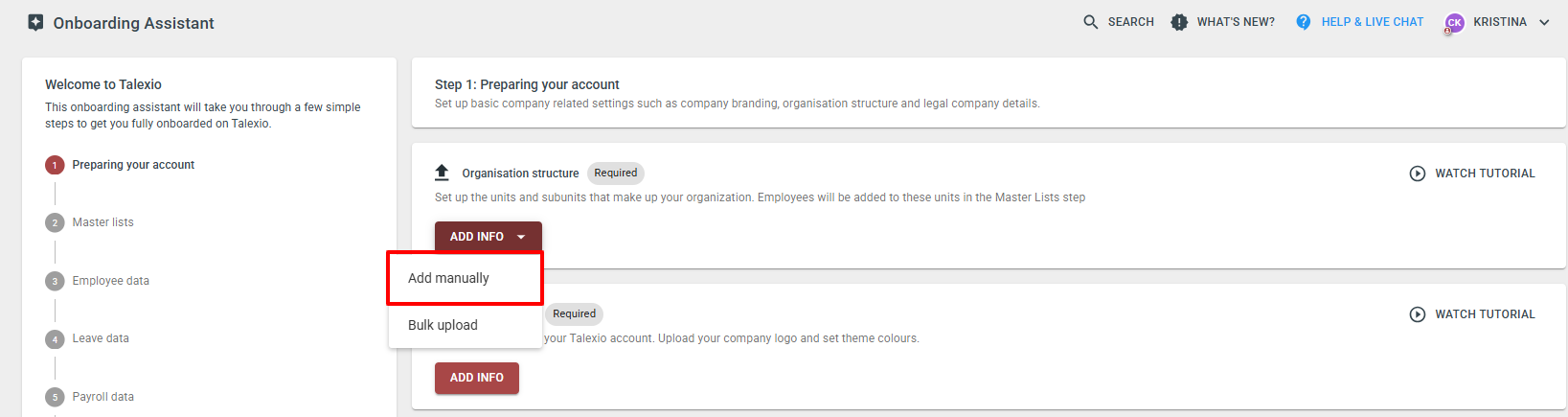The image size is (1568, 417).
Task: Click the Required tag beside Organisation structure
Action: (x=616, y=174)
